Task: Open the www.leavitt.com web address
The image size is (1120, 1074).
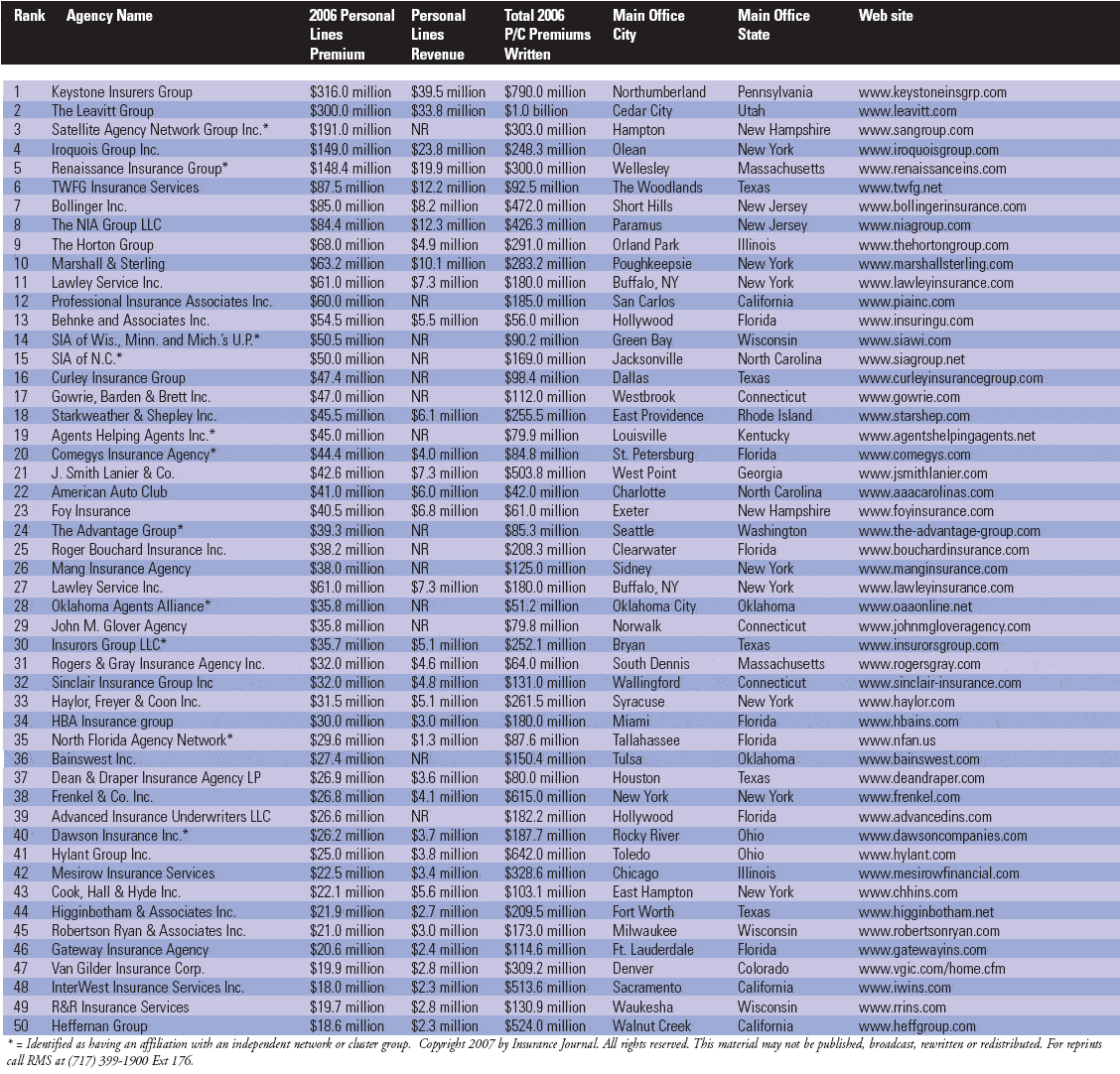Action: coord(908,111)
